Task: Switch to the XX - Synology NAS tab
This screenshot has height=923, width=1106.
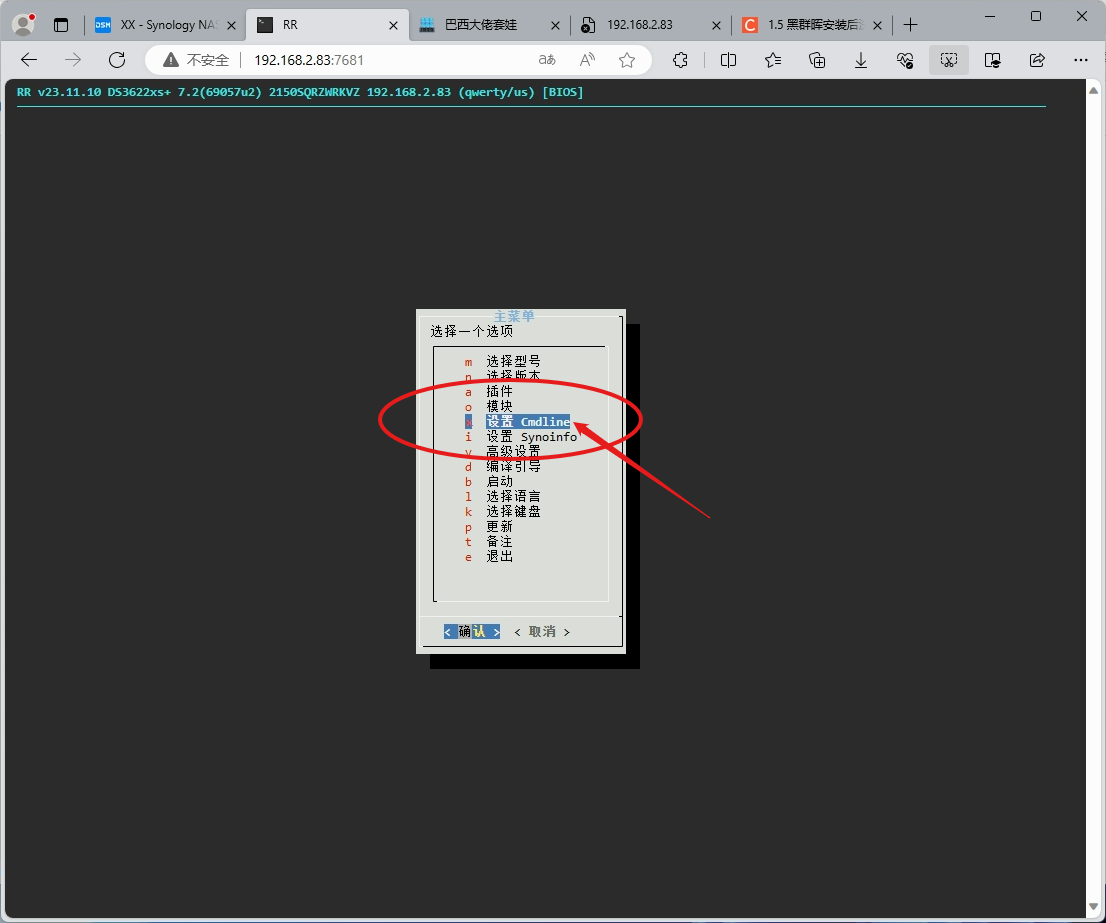Action: 166,24
